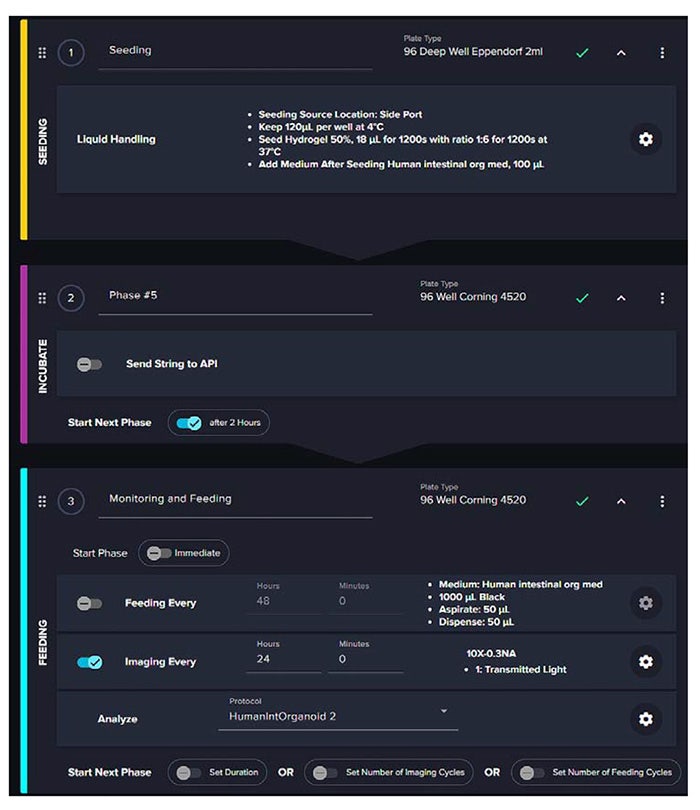Open more options for Monitoring and Feeding
Screen dimensions: 700x810
[x=662, y=501]
